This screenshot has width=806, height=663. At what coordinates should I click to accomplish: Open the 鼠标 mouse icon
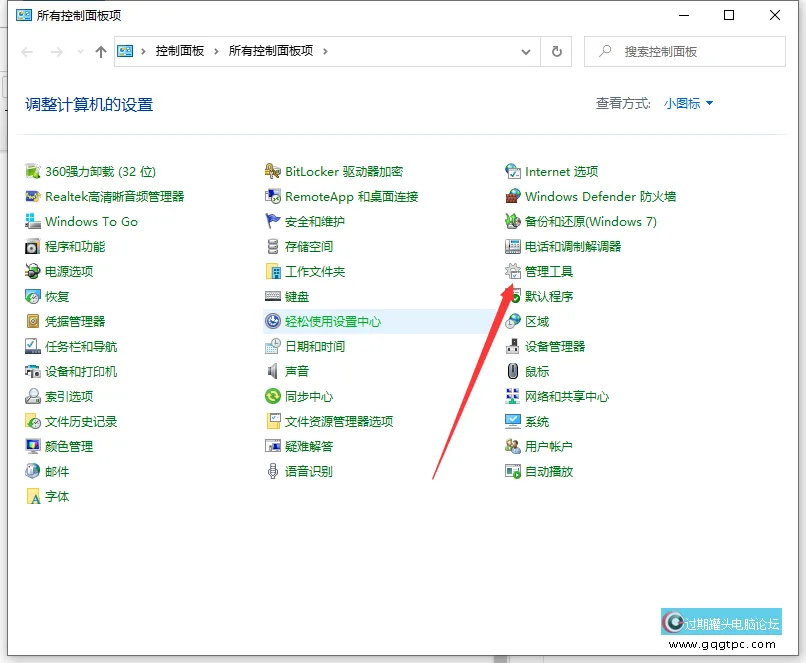tap(513, 372)
